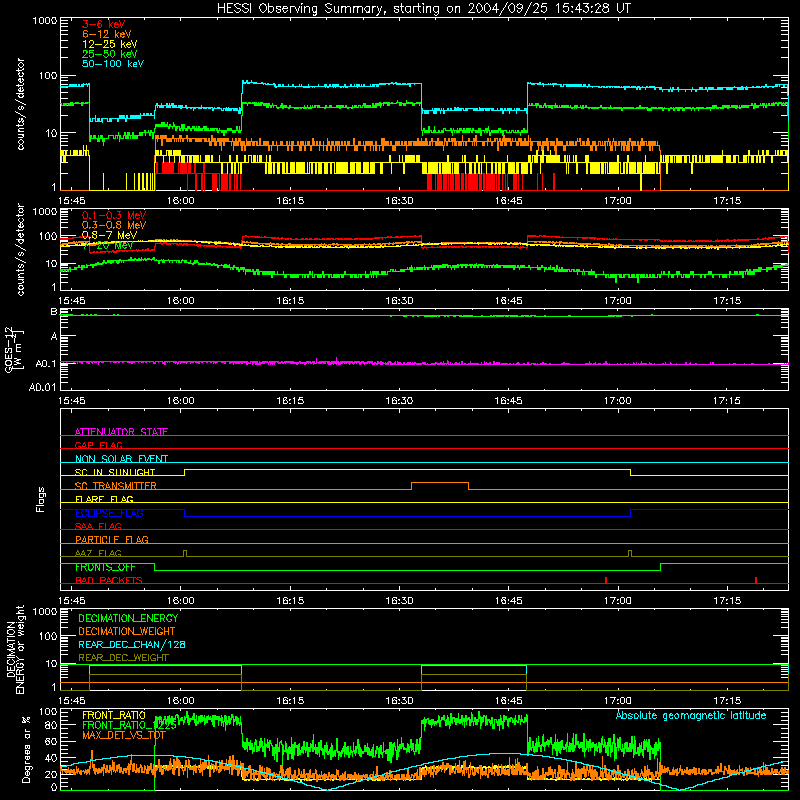Select the 3-6 keV legend label
Image resolution: width=800 pixels, height=800 pixels.
click(104, 24)
